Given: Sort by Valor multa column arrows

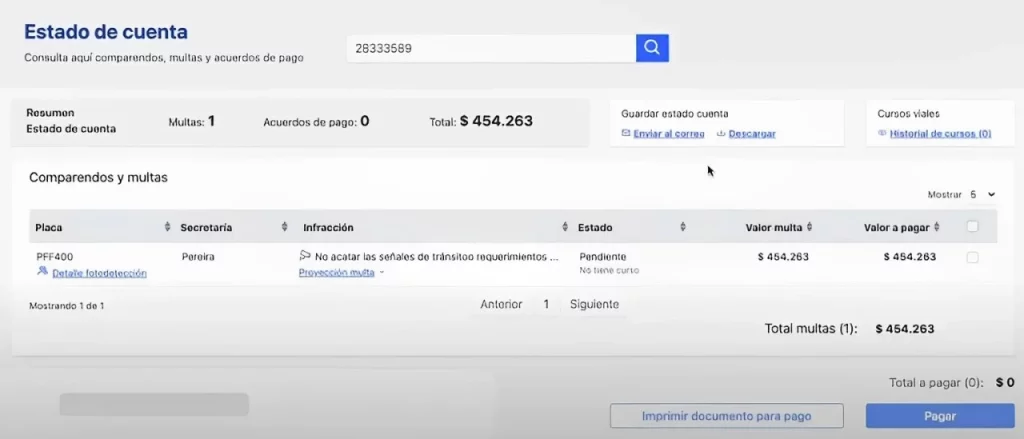Looking at the screenshot, I should tap(810, 227).
